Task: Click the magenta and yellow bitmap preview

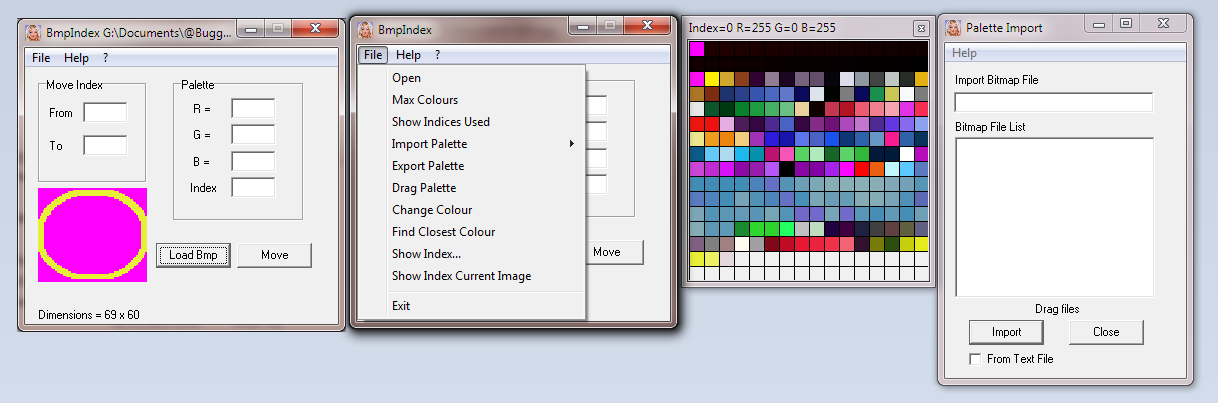Action: pyautogui.click(x=92, y=234)
